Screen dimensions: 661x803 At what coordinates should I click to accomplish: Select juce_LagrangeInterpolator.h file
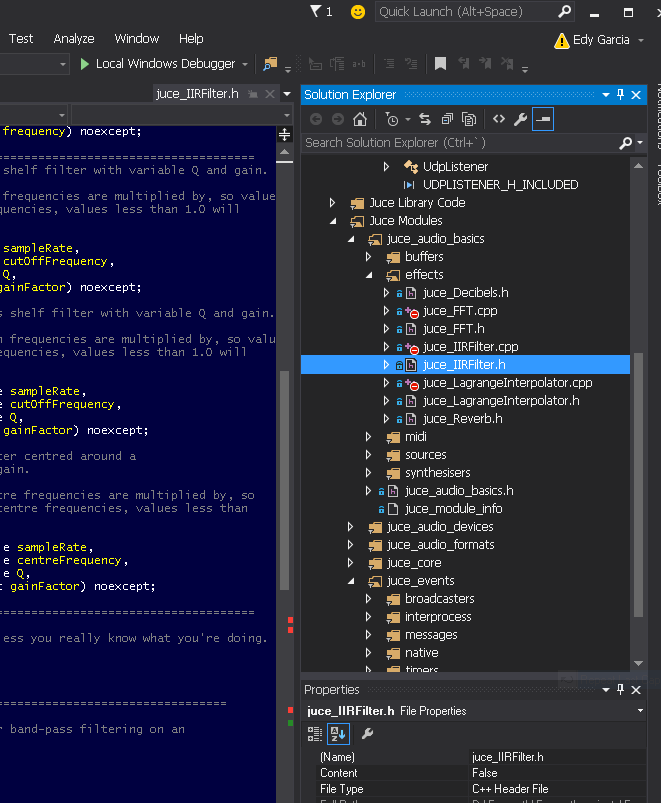tap(501, 401)
